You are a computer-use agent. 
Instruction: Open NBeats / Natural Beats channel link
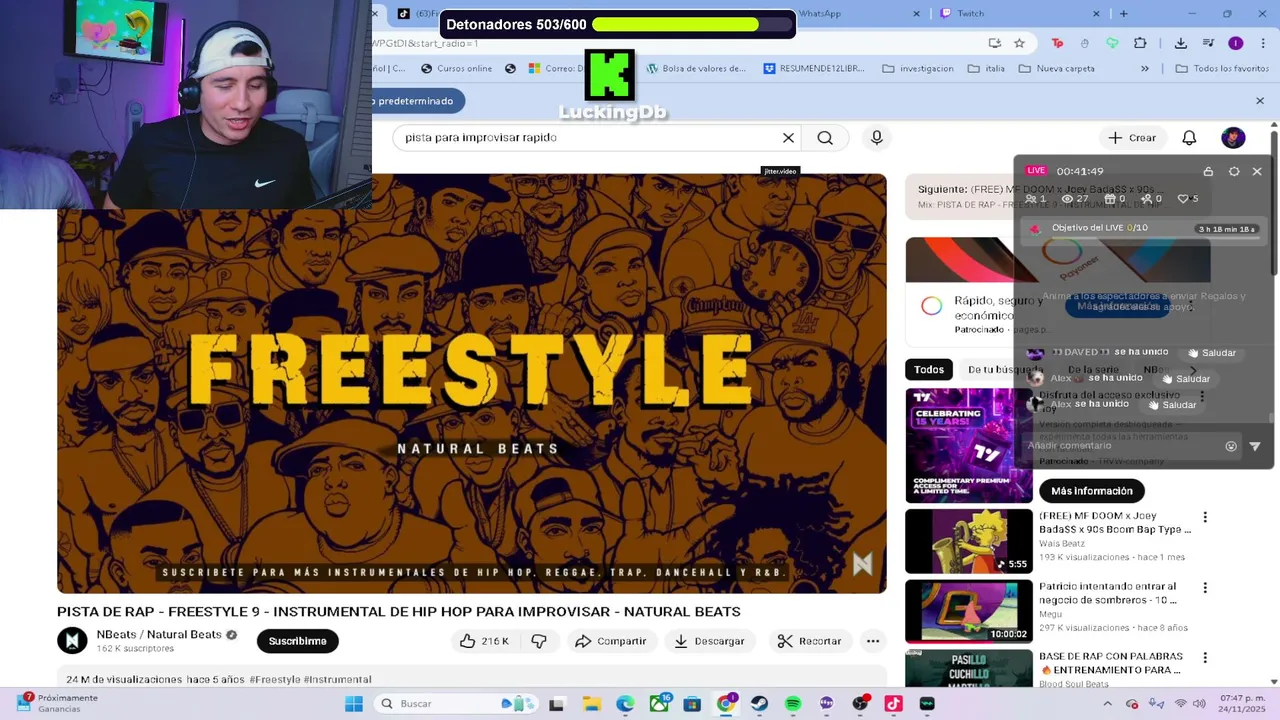[x=159, y=634]
